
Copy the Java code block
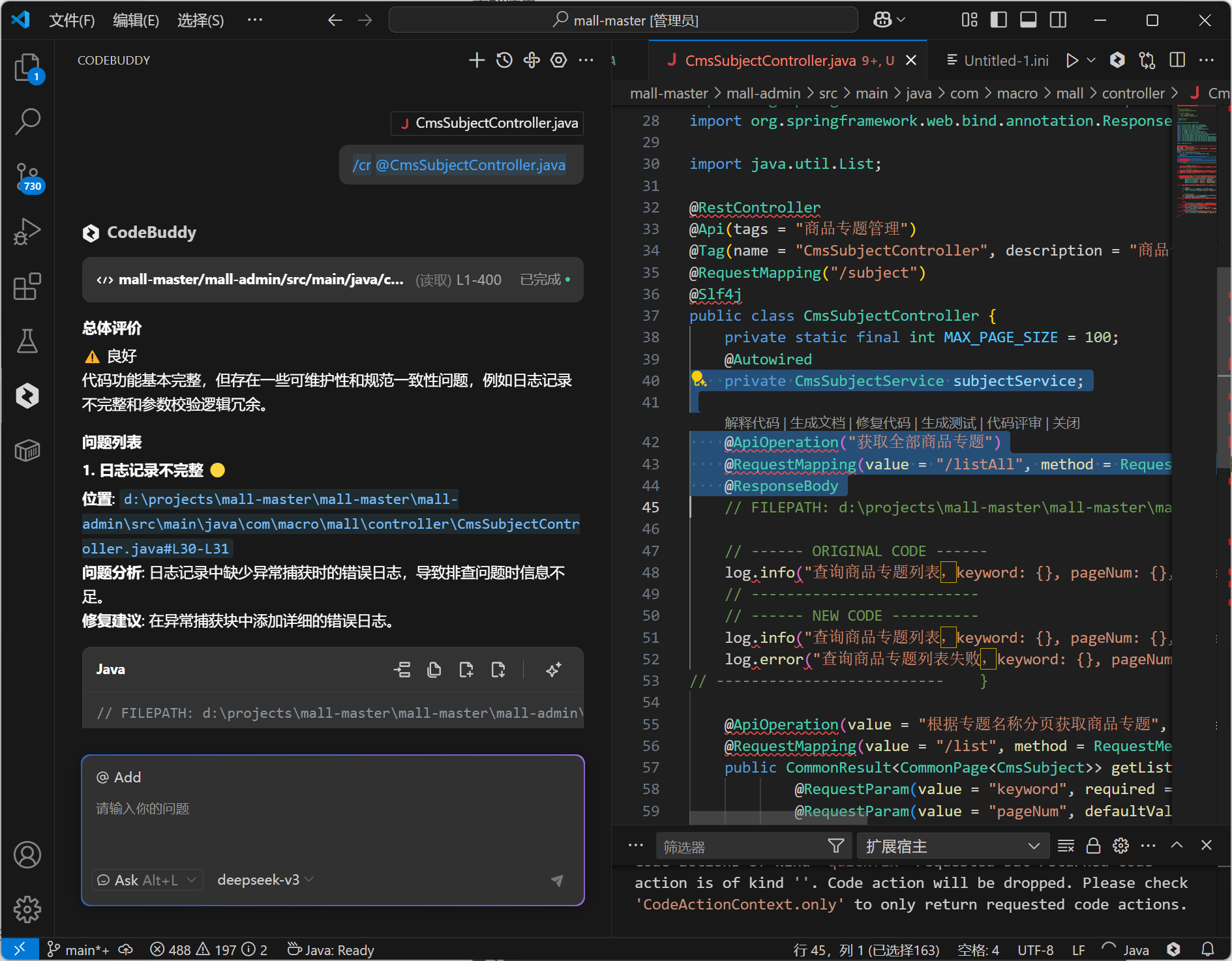point(434,670)
